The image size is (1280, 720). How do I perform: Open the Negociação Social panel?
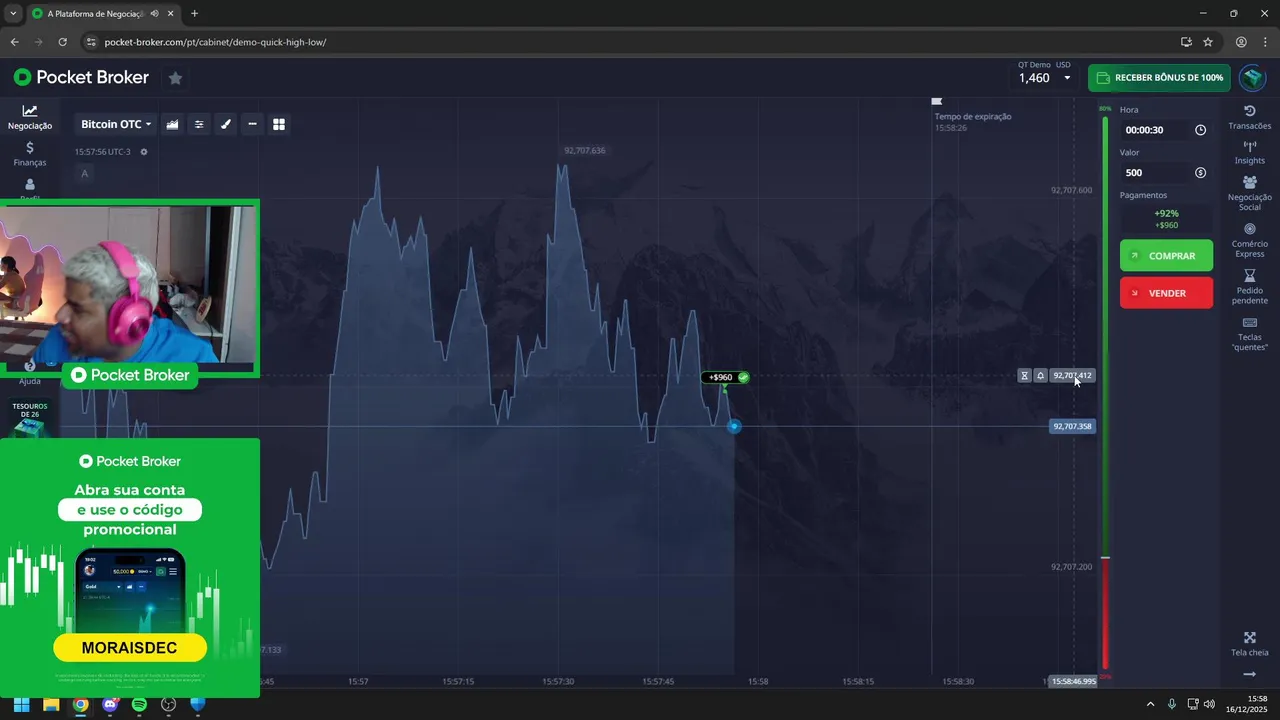coord(1249,193)
